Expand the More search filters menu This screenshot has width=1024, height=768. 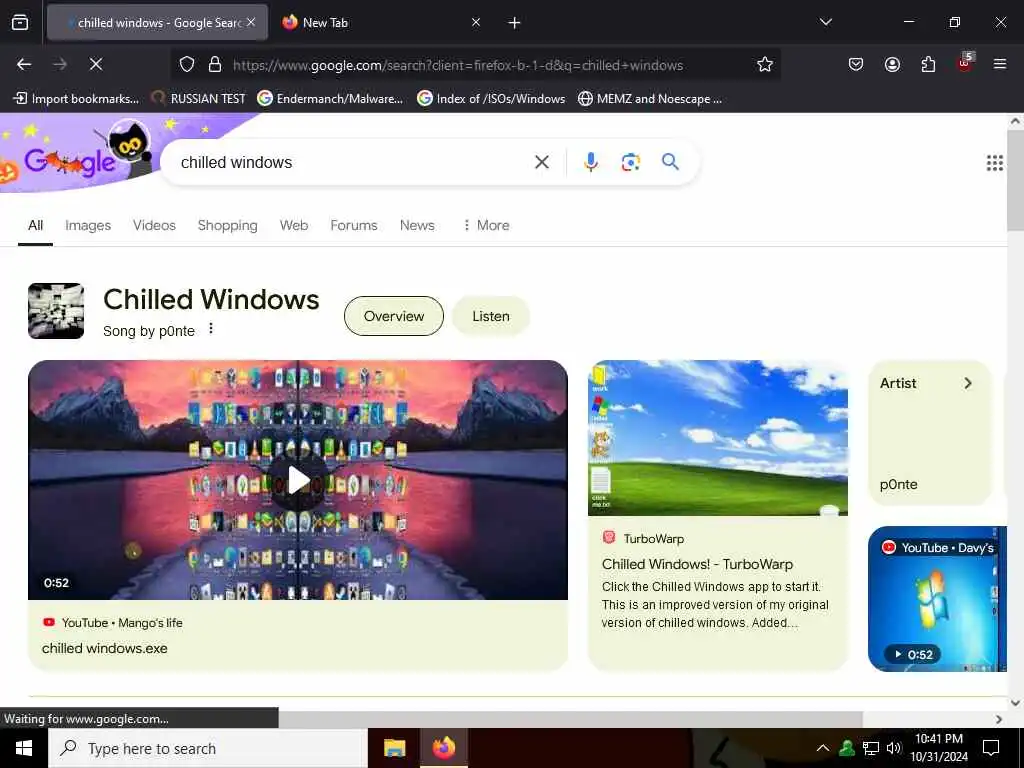486,225
